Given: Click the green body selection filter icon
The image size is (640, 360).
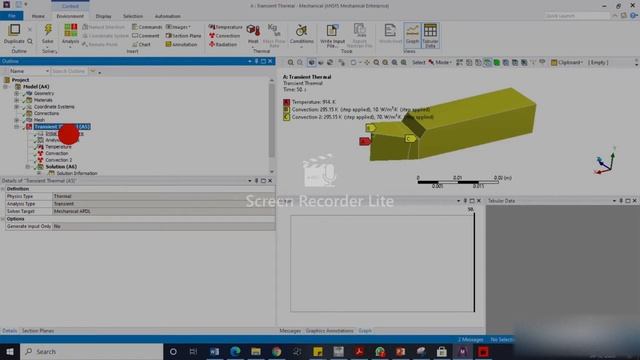Looking at the screenshot, I should pyautogui.click(x=497, y=62).
